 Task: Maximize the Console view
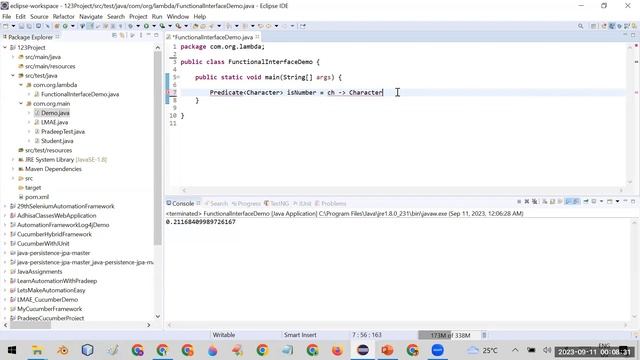tap(633, 202)
